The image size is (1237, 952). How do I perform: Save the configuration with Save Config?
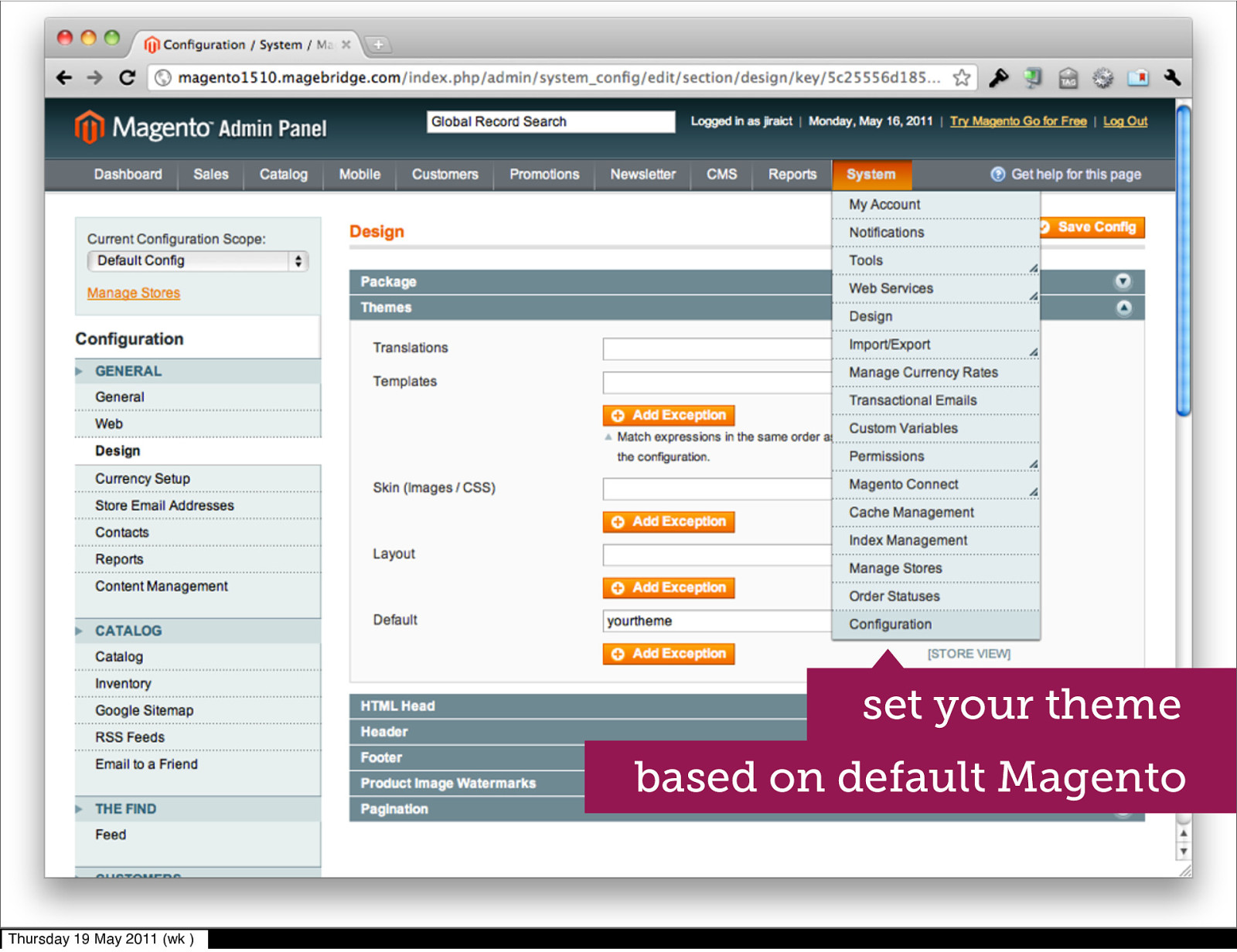click(1092, 227)
